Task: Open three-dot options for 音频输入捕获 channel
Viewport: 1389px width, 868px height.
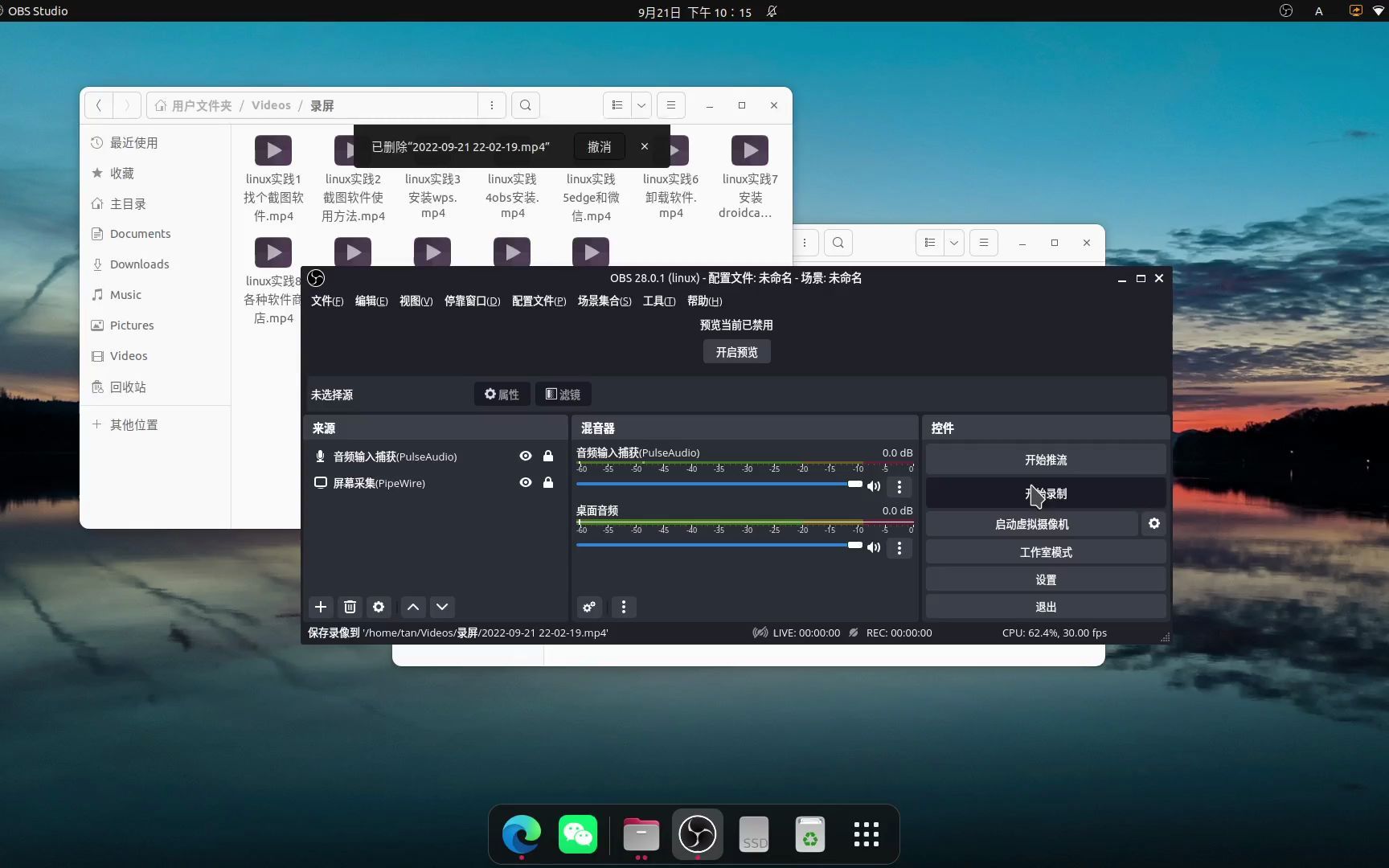Action: 899,486
